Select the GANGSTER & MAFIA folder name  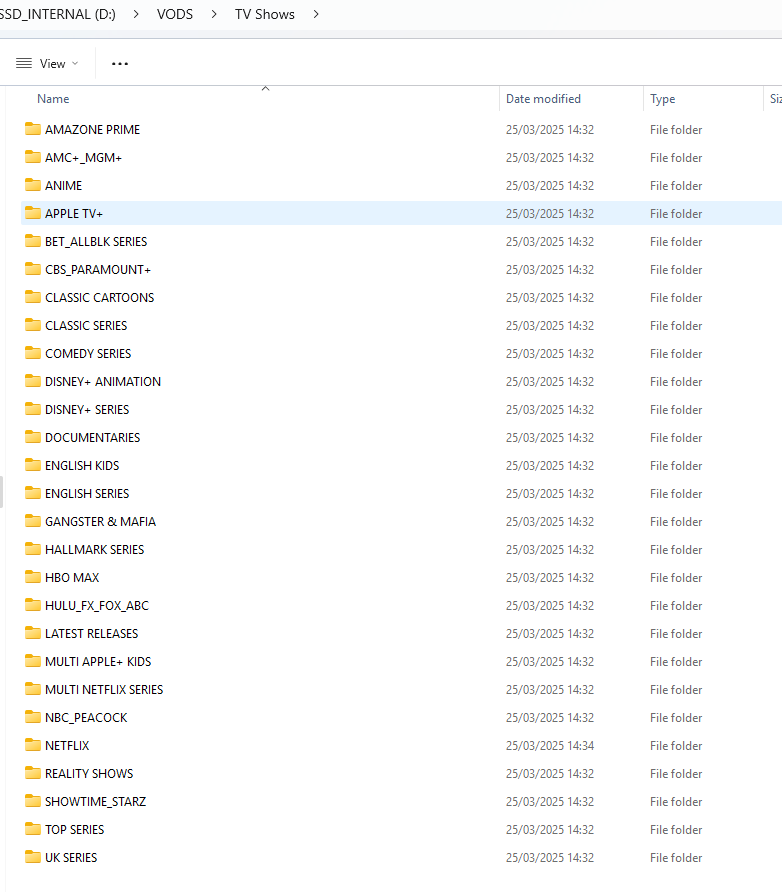(x=100, y=522)
